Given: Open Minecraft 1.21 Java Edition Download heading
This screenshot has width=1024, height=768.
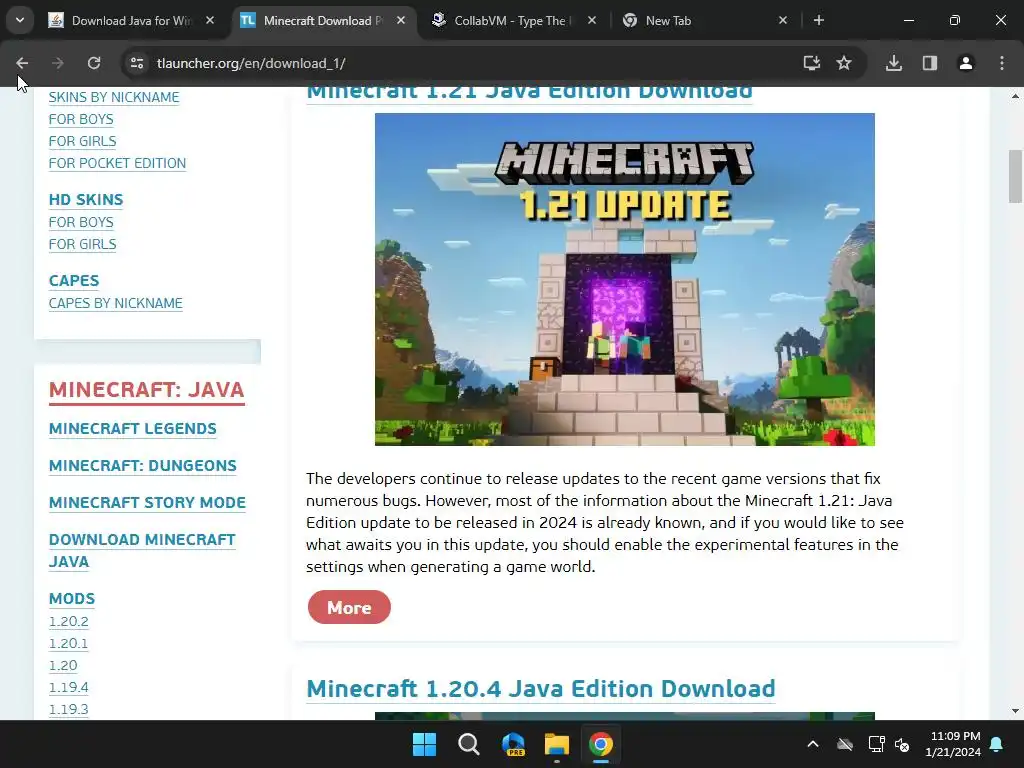Looking at the screenshot, I should [530, 93].
